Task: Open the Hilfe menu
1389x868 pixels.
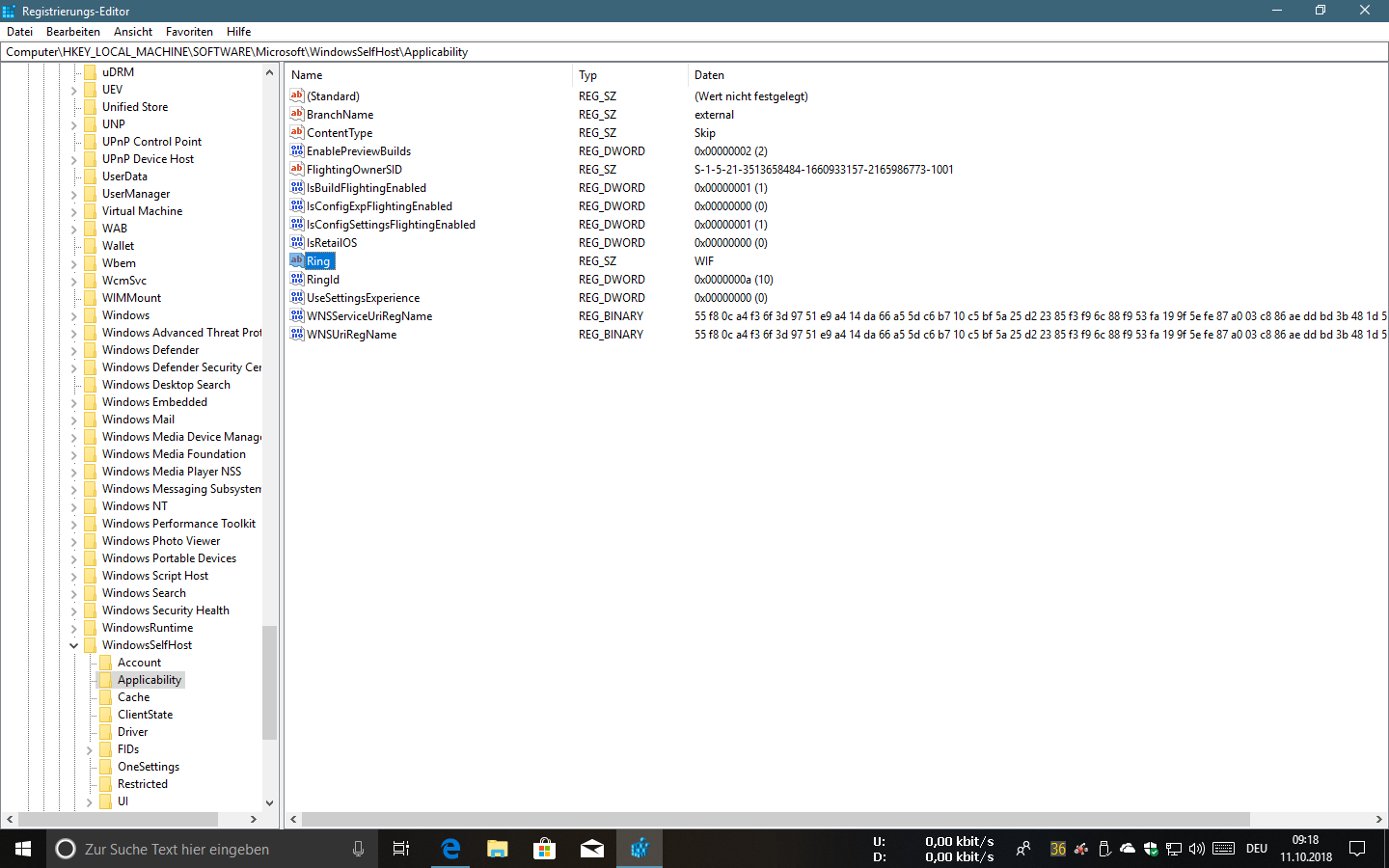Action: click(x=239, y=31)
